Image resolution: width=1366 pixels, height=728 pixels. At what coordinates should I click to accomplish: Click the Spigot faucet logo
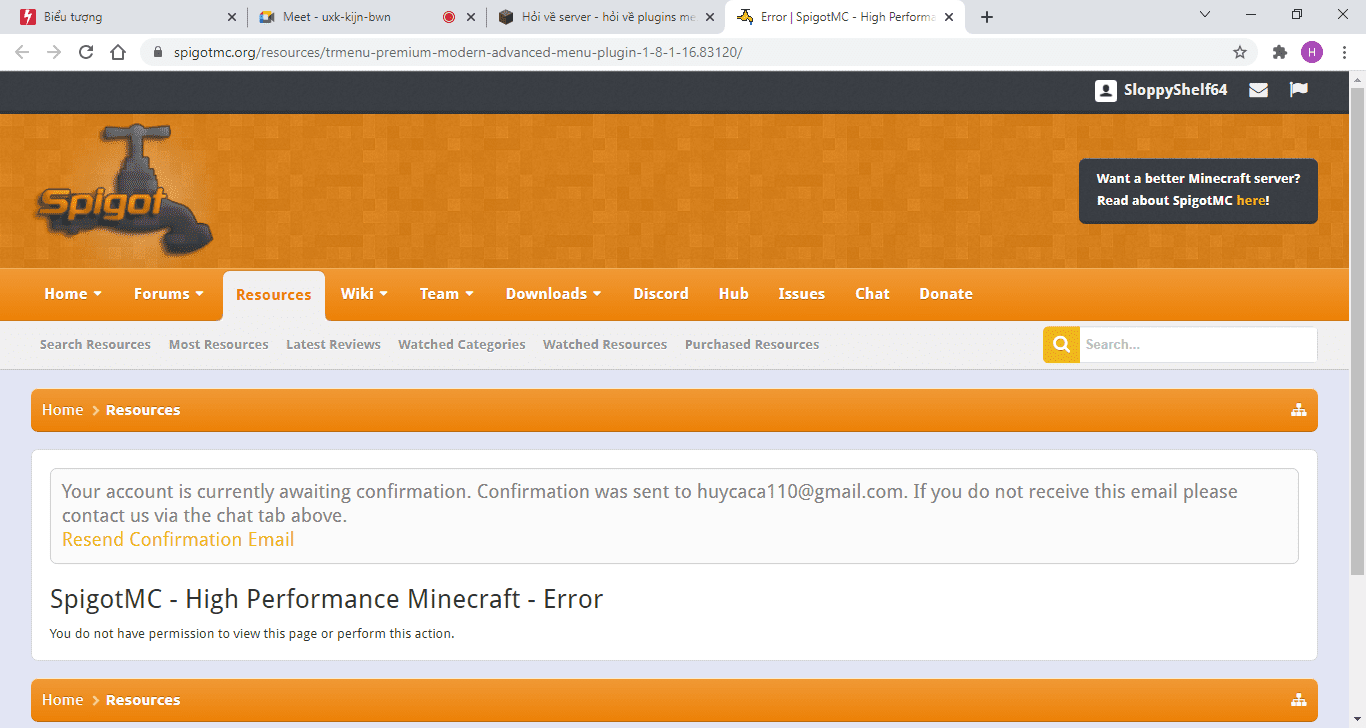[125, 190]
